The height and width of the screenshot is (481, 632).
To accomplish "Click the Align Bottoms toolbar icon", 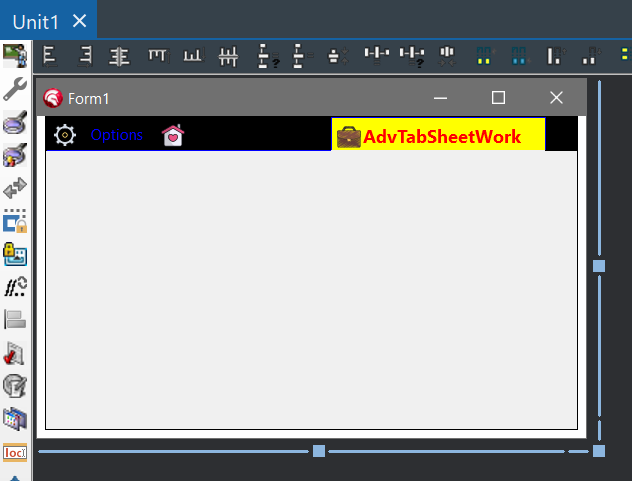I will 193,56.
